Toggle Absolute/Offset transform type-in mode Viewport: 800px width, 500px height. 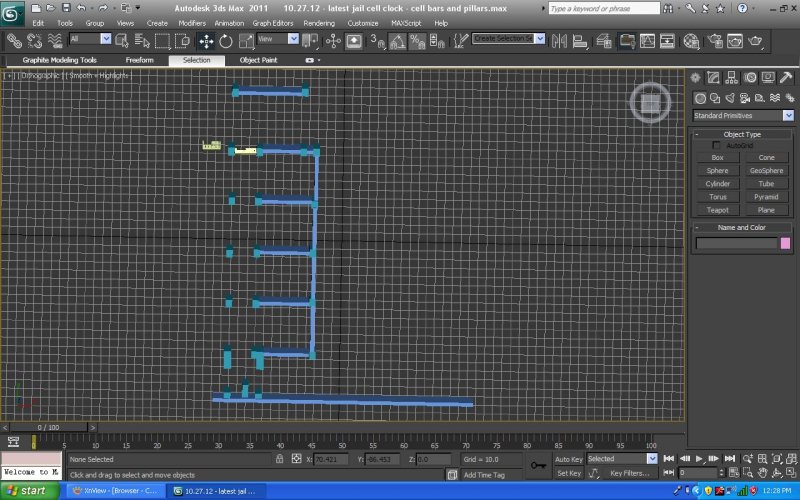[x=296, y=459]
